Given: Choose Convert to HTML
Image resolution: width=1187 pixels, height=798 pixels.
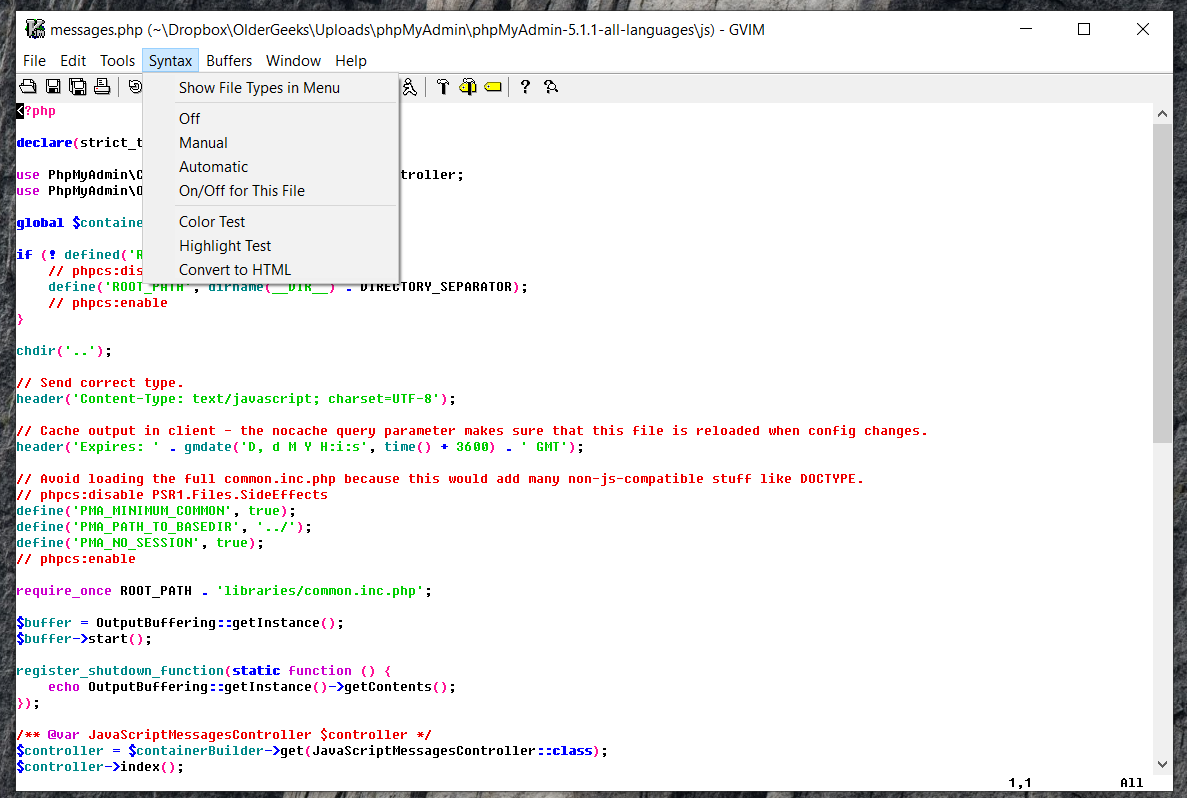Looking at the screenshot, I should (270, 270).
